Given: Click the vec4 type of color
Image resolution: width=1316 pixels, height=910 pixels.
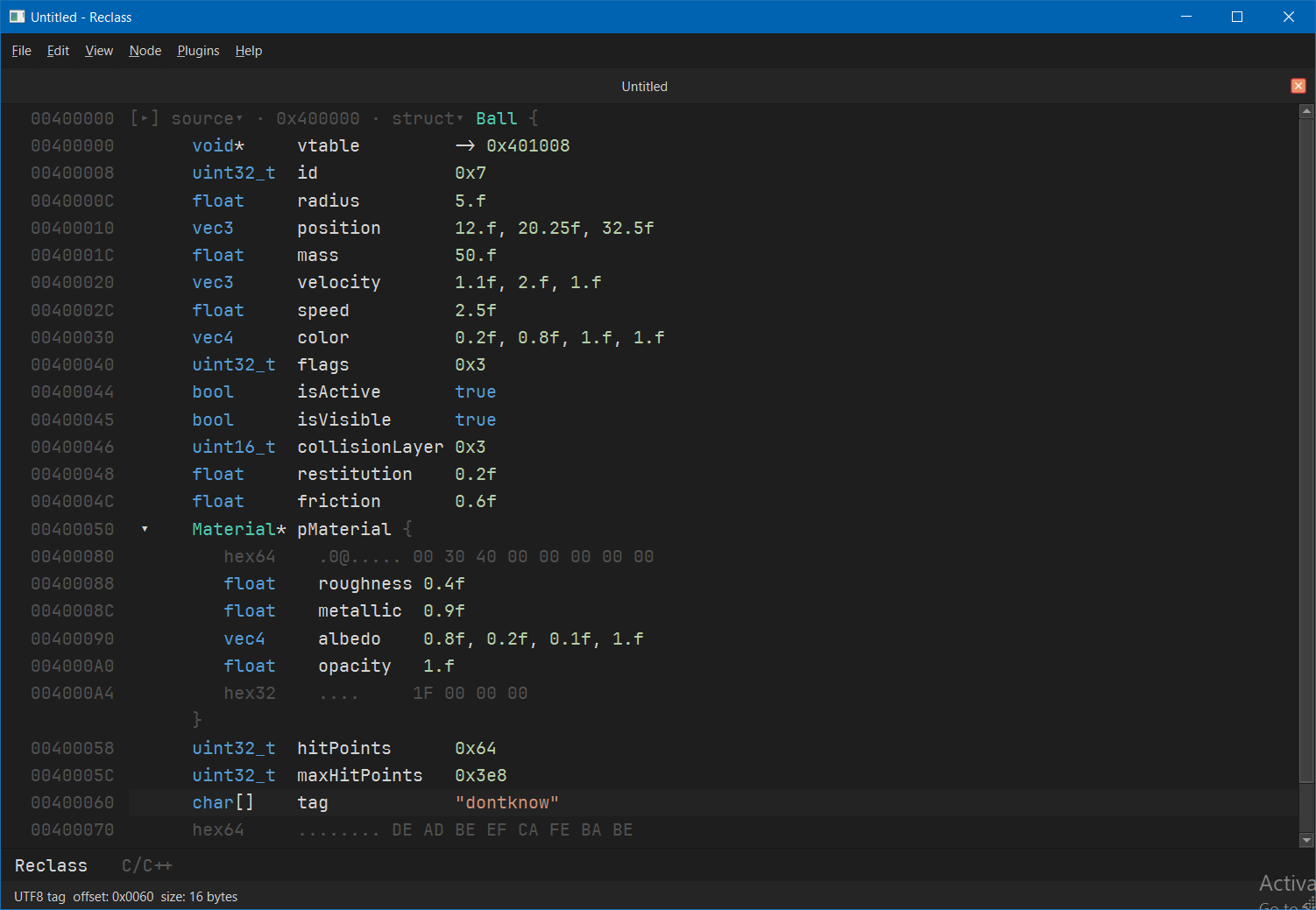Looking at the screenshot, I should coord(213,337).
